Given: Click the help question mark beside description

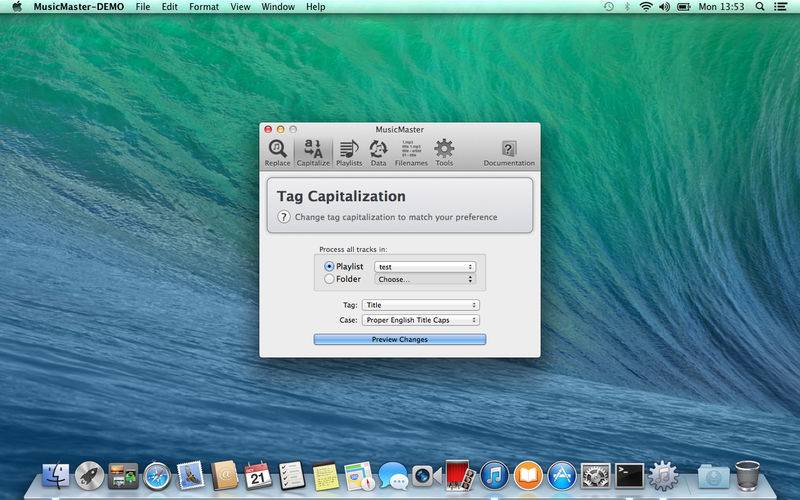Looking at the screenshot, I should tap(284, 217).
